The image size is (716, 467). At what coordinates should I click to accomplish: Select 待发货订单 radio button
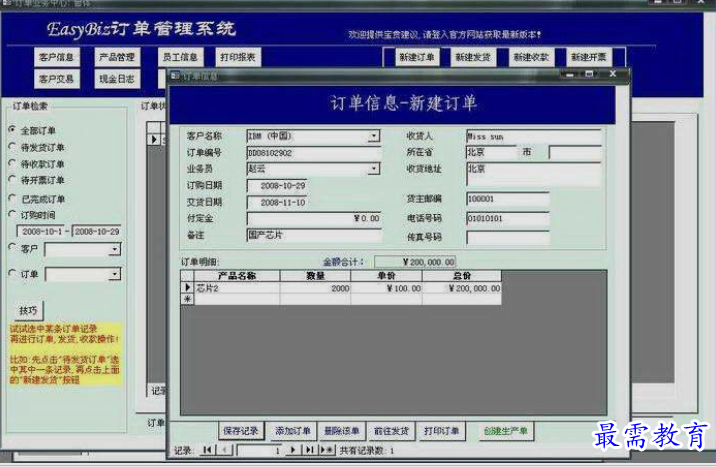pos(12,147)
